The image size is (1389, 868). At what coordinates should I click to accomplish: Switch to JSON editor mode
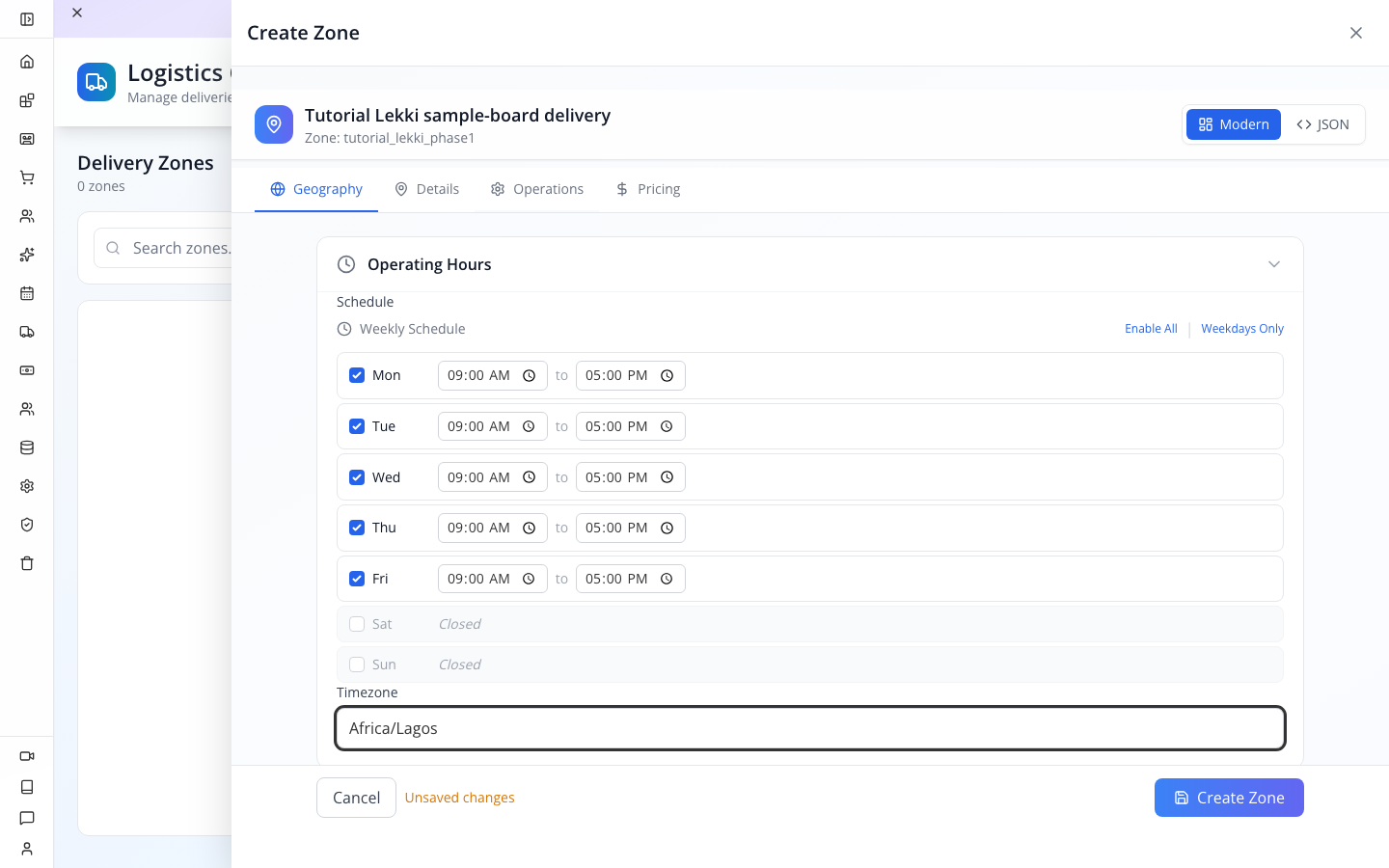coord(1322,124)
